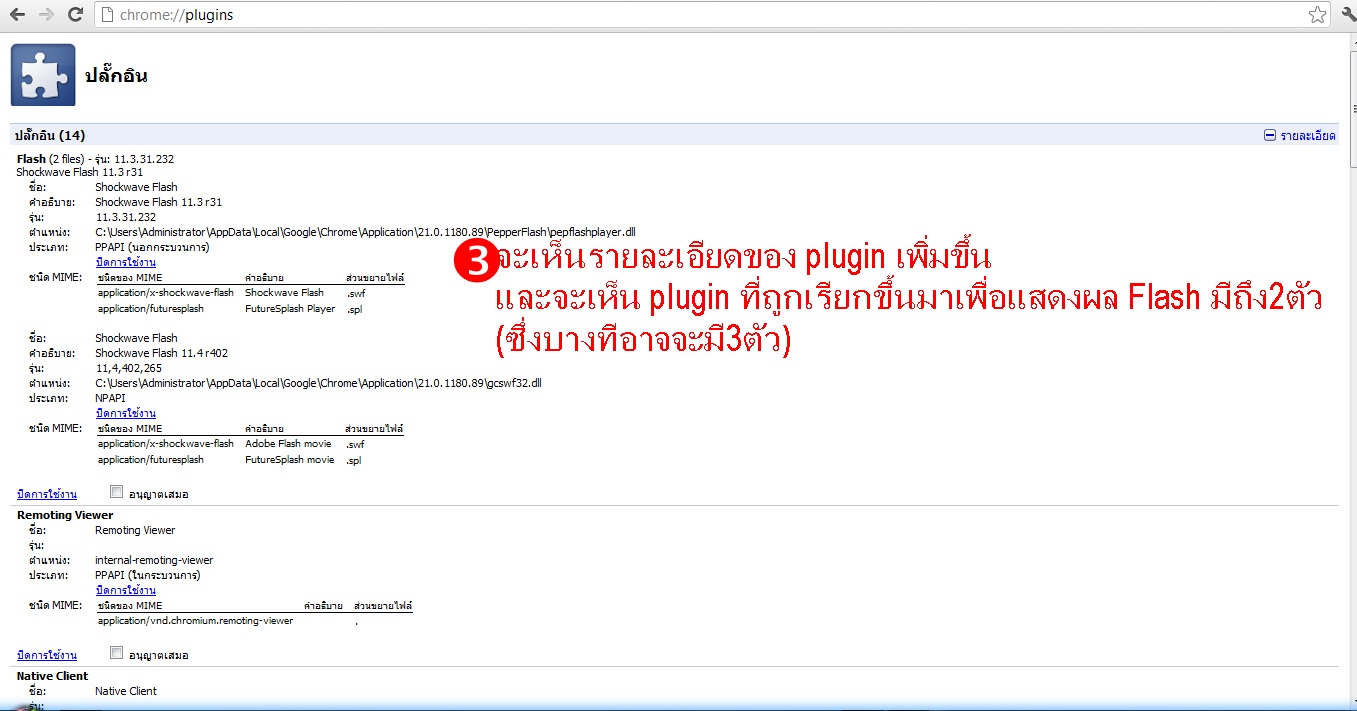Disable the PepperFlash PPAPI Shockwave Flash
The width and height of the screenshot is (1357, 711).
click(x=126, y=262)
